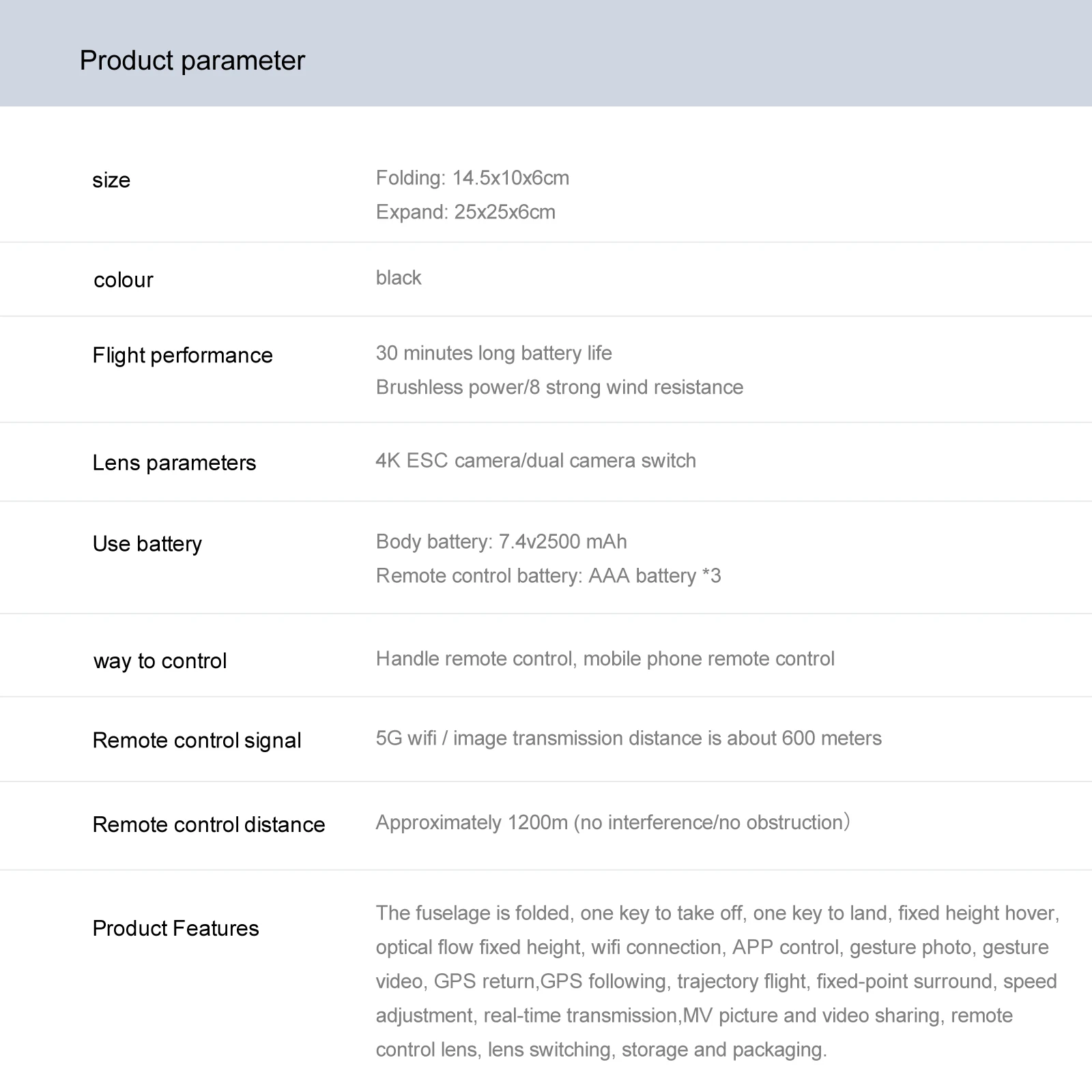Click the colour row label
The width and height of the screenshot is (1092, 1092).
[x=124, y=280]
